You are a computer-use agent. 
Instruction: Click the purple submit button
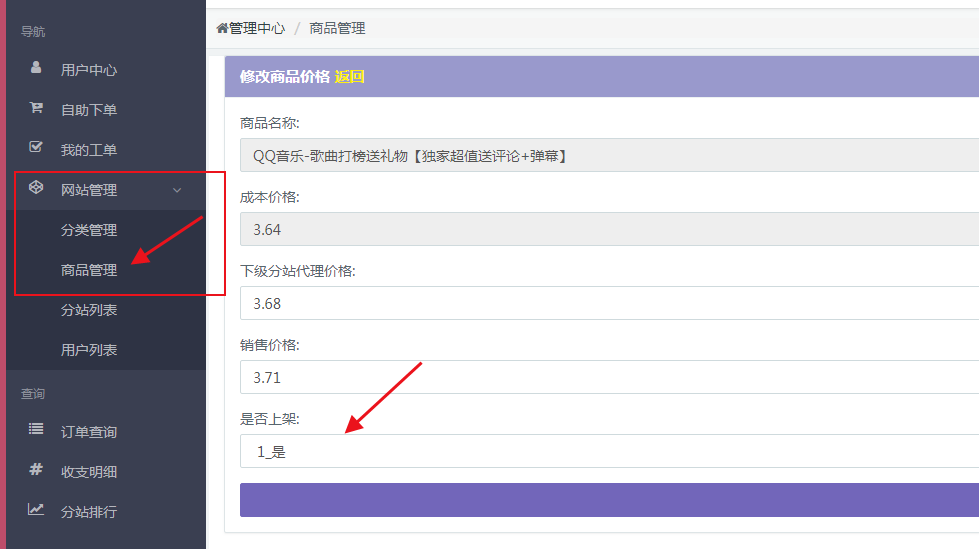608,500
